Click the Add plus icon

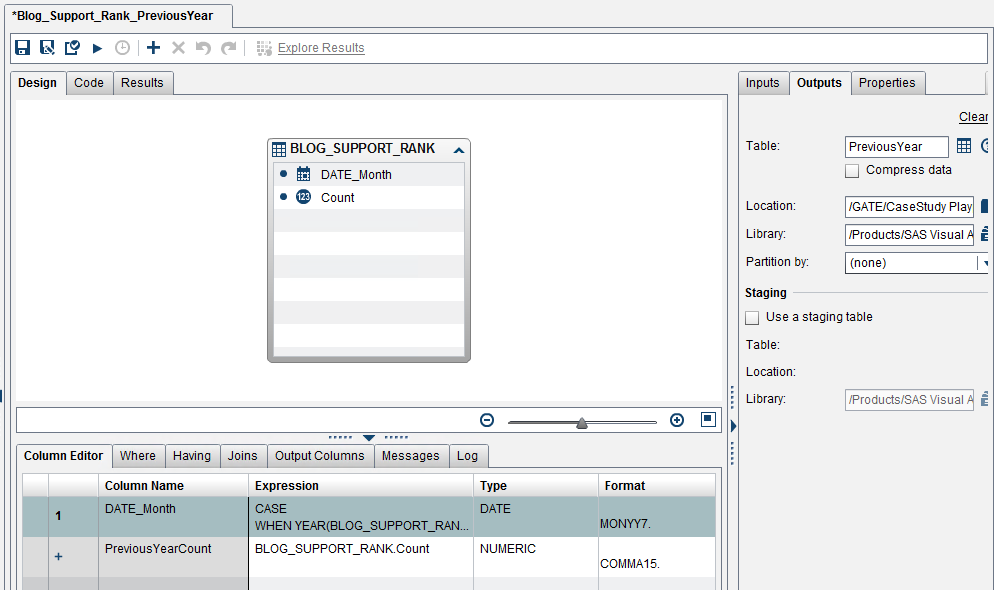153,48
